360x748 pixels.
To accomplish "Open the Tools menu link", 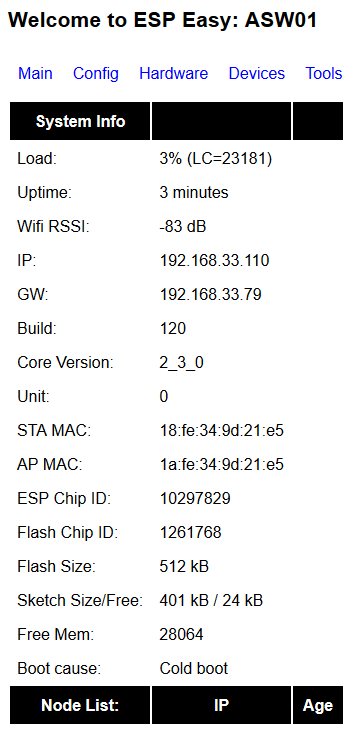I will click(x=324, y=73).
